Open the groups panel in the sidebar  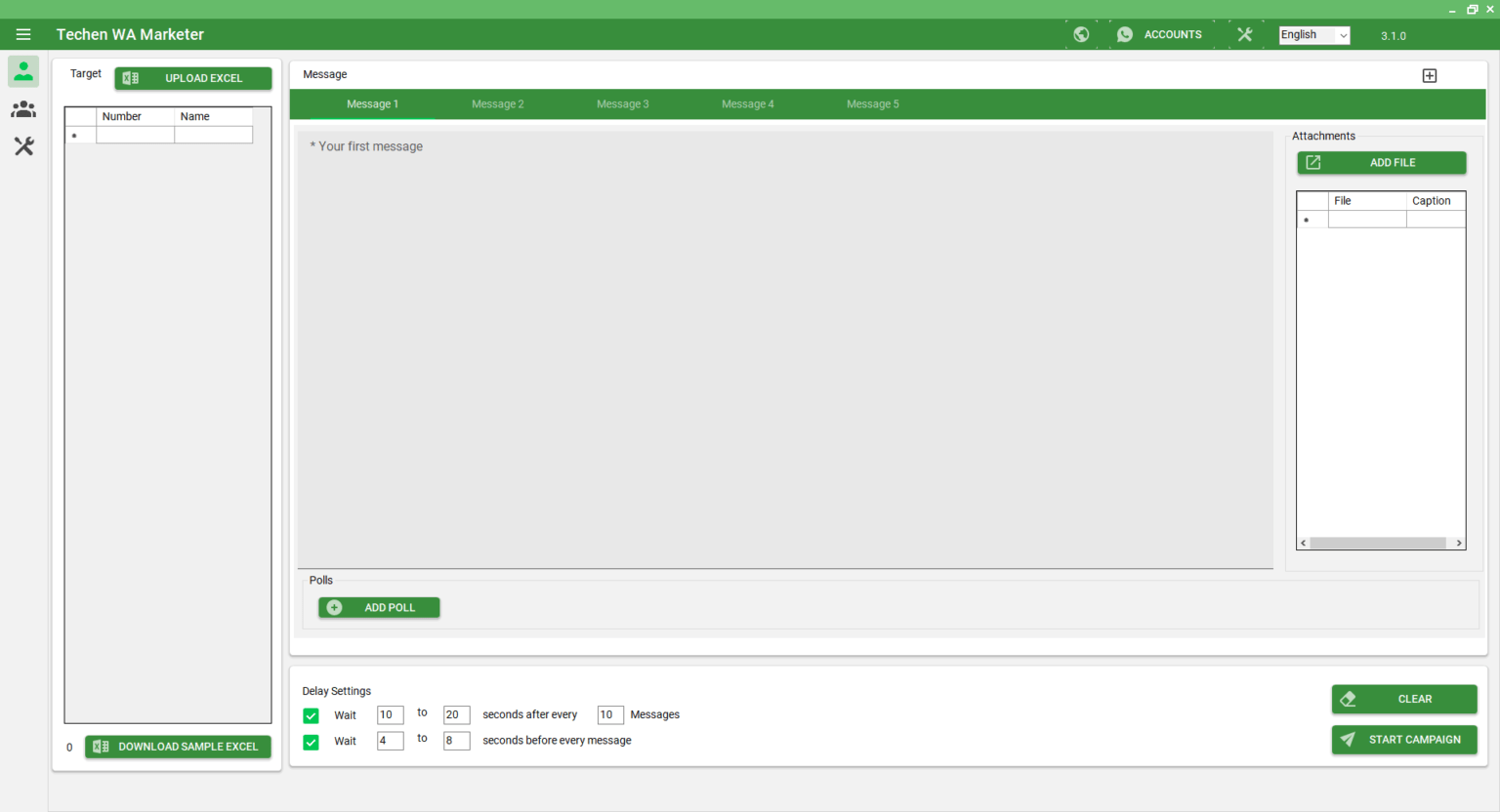pyautogui.click(x=23, y=108)
